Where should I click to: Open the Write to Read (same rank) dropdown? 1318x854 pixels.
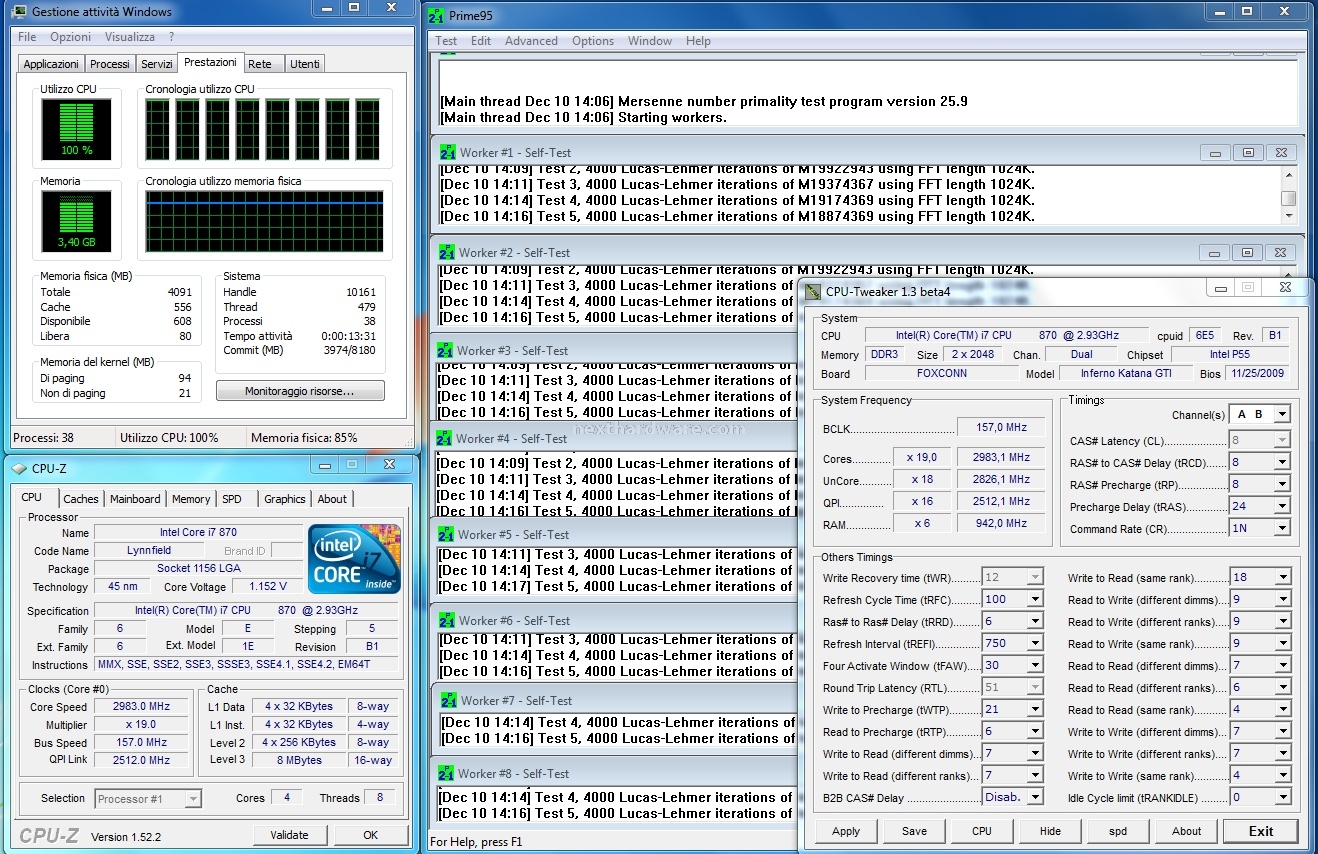[1260, 577]
